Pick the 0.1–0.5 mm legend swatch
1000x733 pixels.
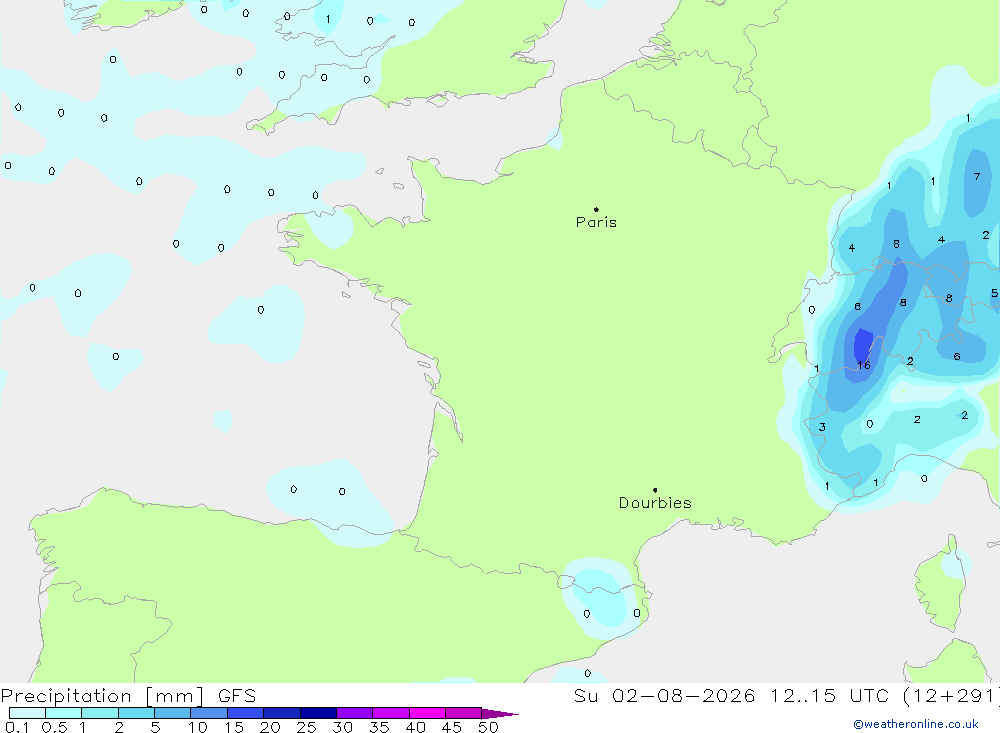(x=27, y=713)
